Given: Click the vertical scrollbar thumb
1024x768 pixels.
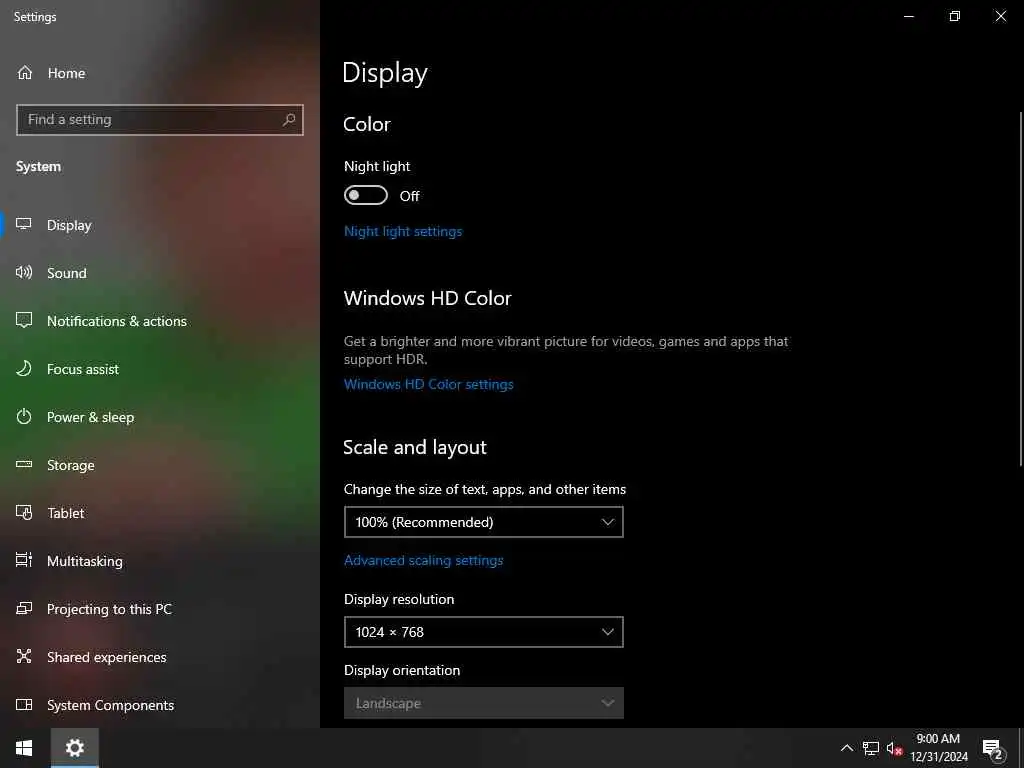Looking at the screenshot, I should (1020, 289).
